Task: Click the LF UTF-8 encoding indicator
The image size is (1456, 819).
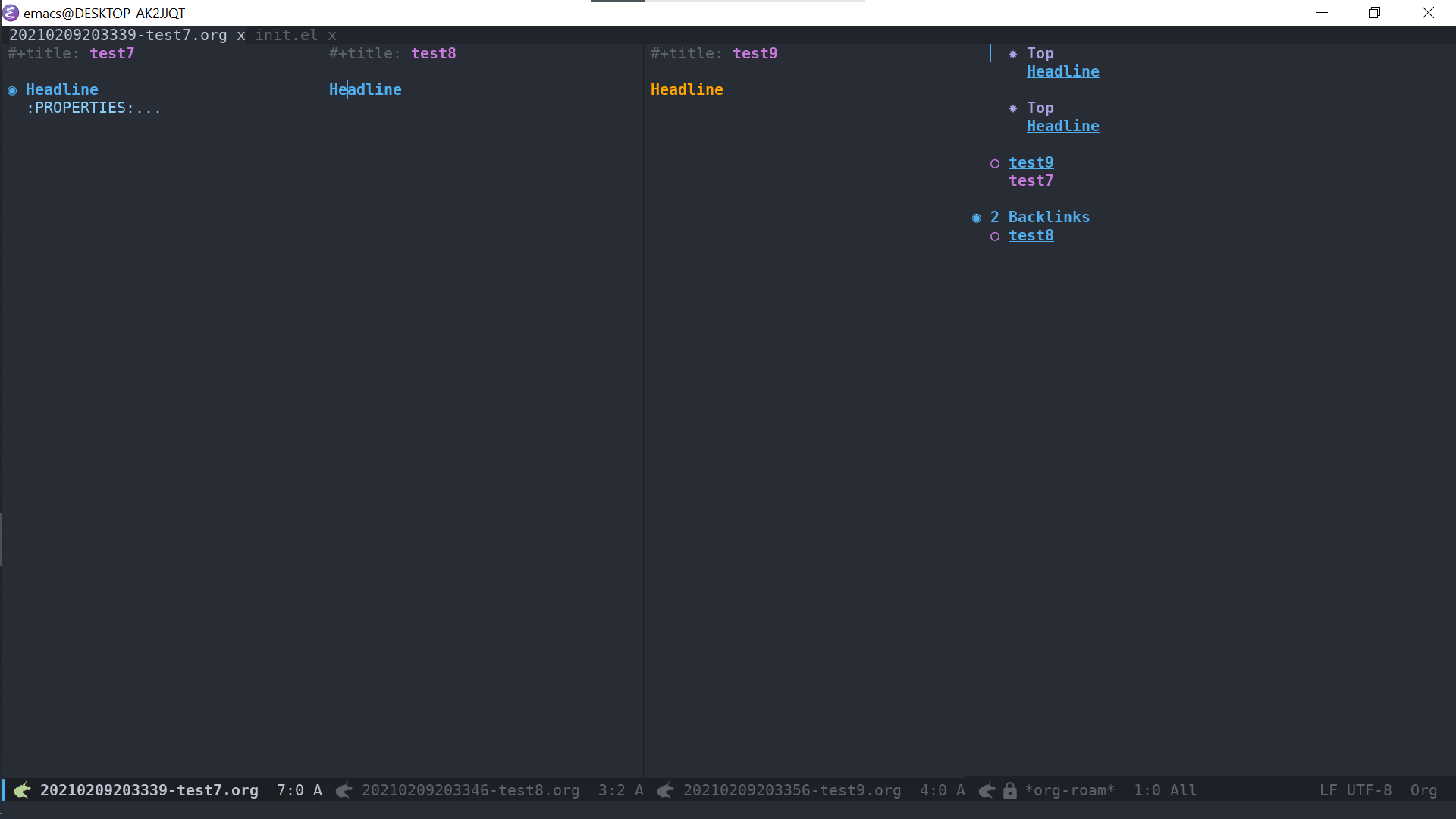Action: [x=1355, y=790]
